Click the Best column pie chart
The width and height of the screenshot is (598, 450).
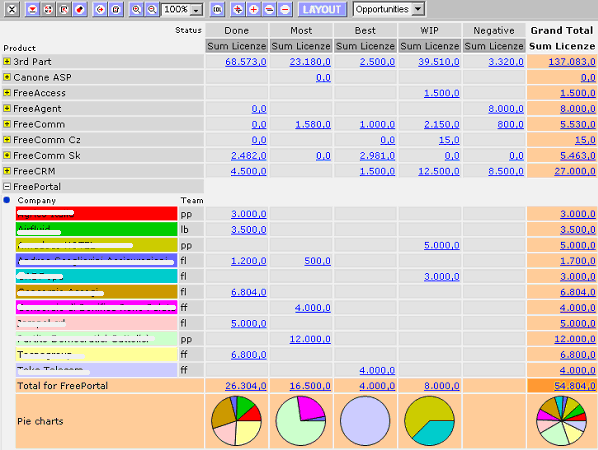tap(365, 421)
